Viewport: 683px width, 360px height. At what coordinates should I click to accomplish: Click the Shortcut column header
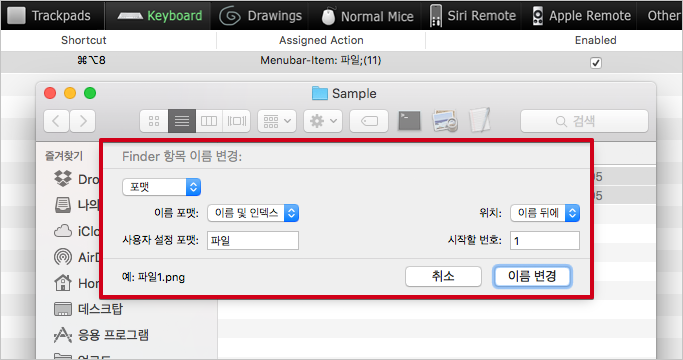click(x=84, y=40)
